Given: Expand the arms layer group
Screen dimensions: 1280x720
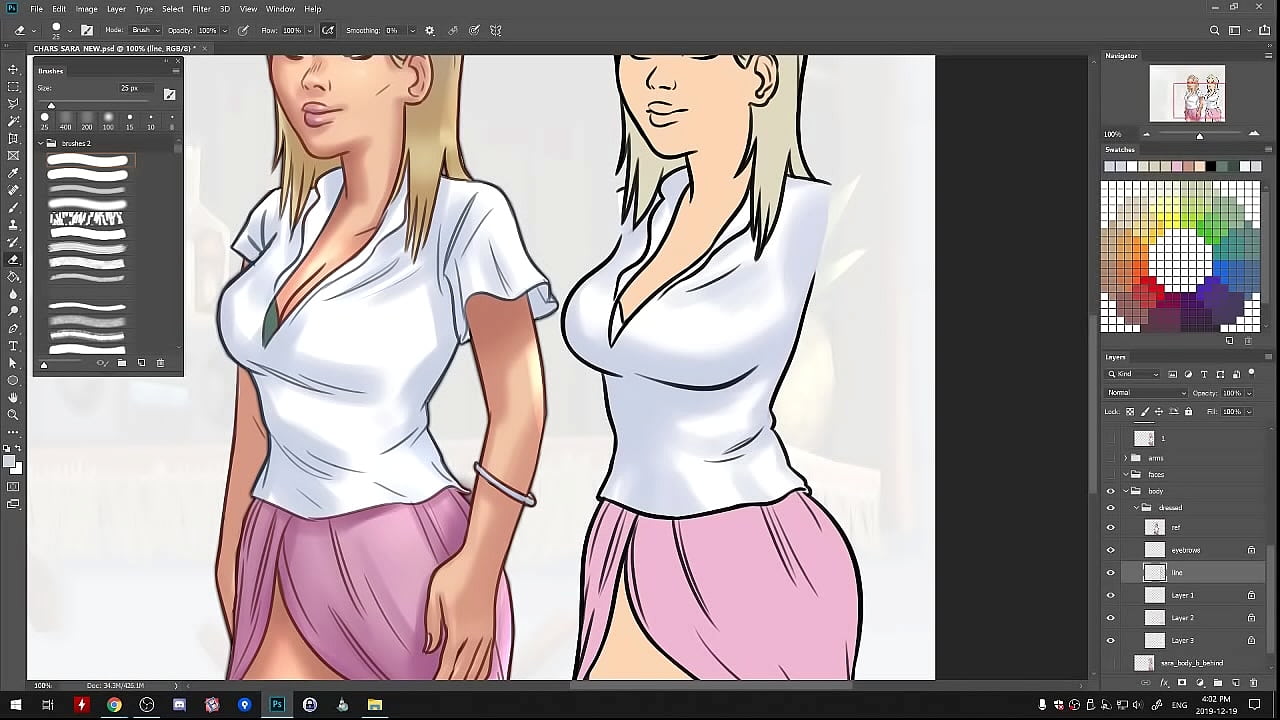Looking at the screenshot, I should click(x=1125, y=458).
